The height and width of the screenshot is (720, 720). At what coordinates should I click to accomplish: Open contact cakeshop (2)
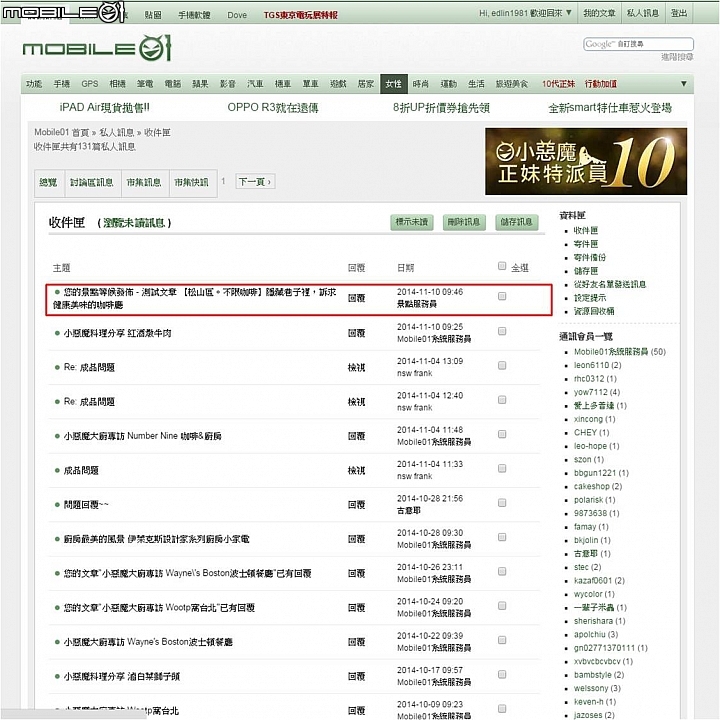click(x=598, y=486)
